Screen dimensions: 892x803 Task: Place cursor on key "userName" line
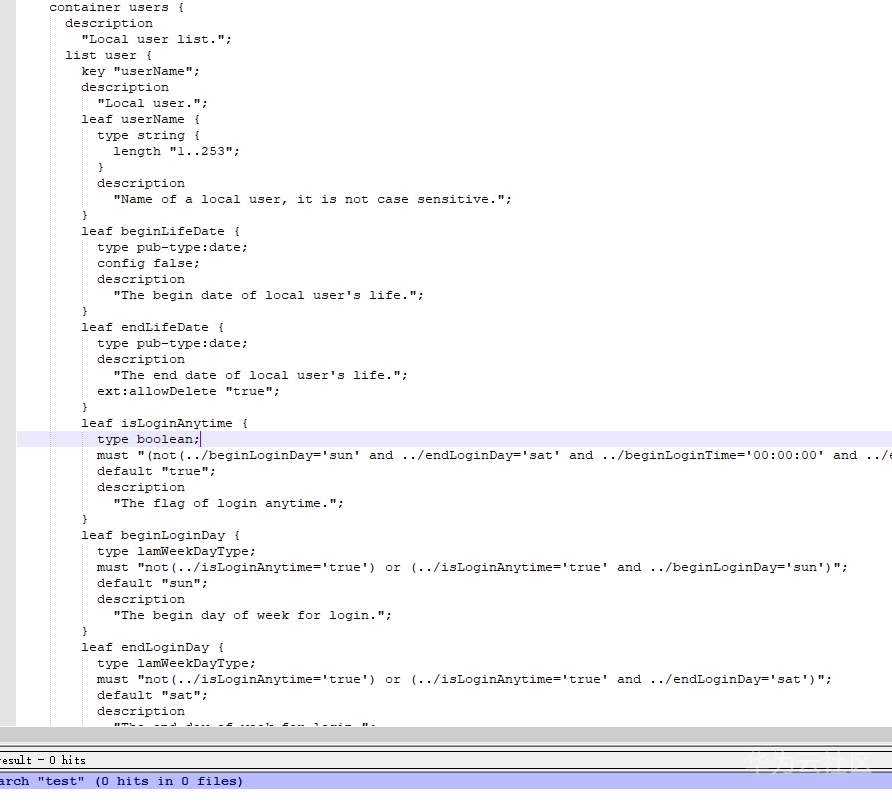pos(141,71)
